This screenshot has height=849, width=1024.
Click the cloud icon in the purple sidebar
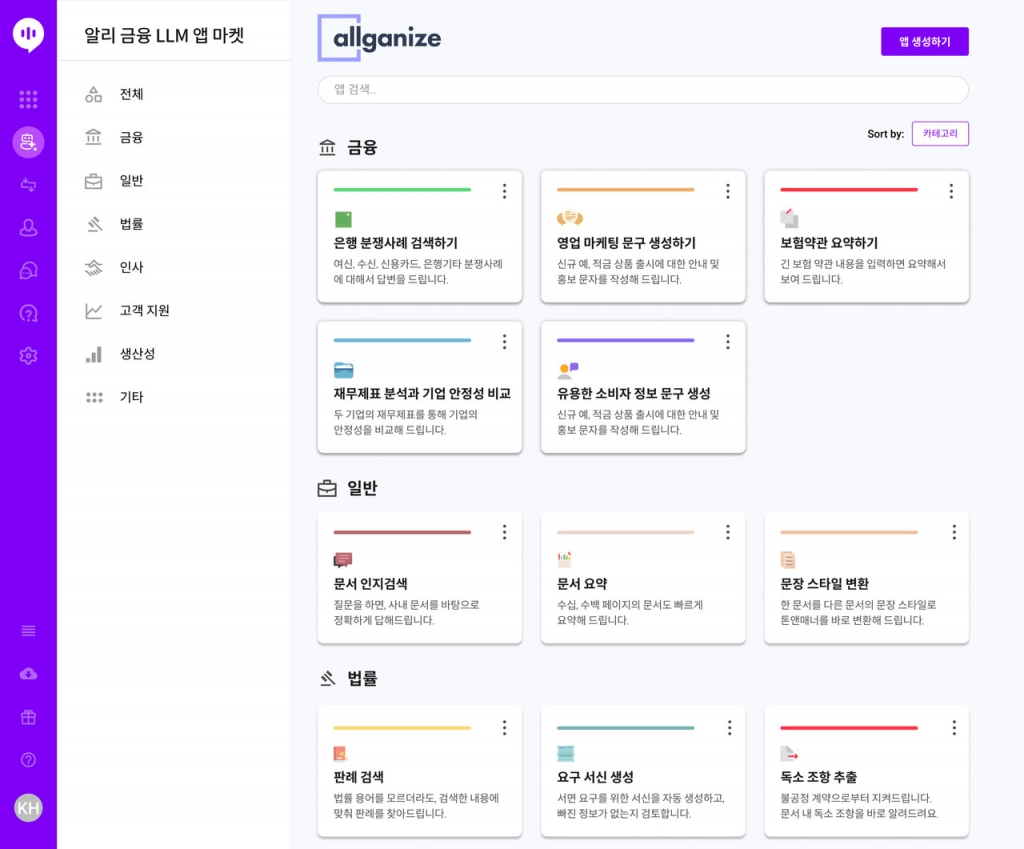pos(28,673)
